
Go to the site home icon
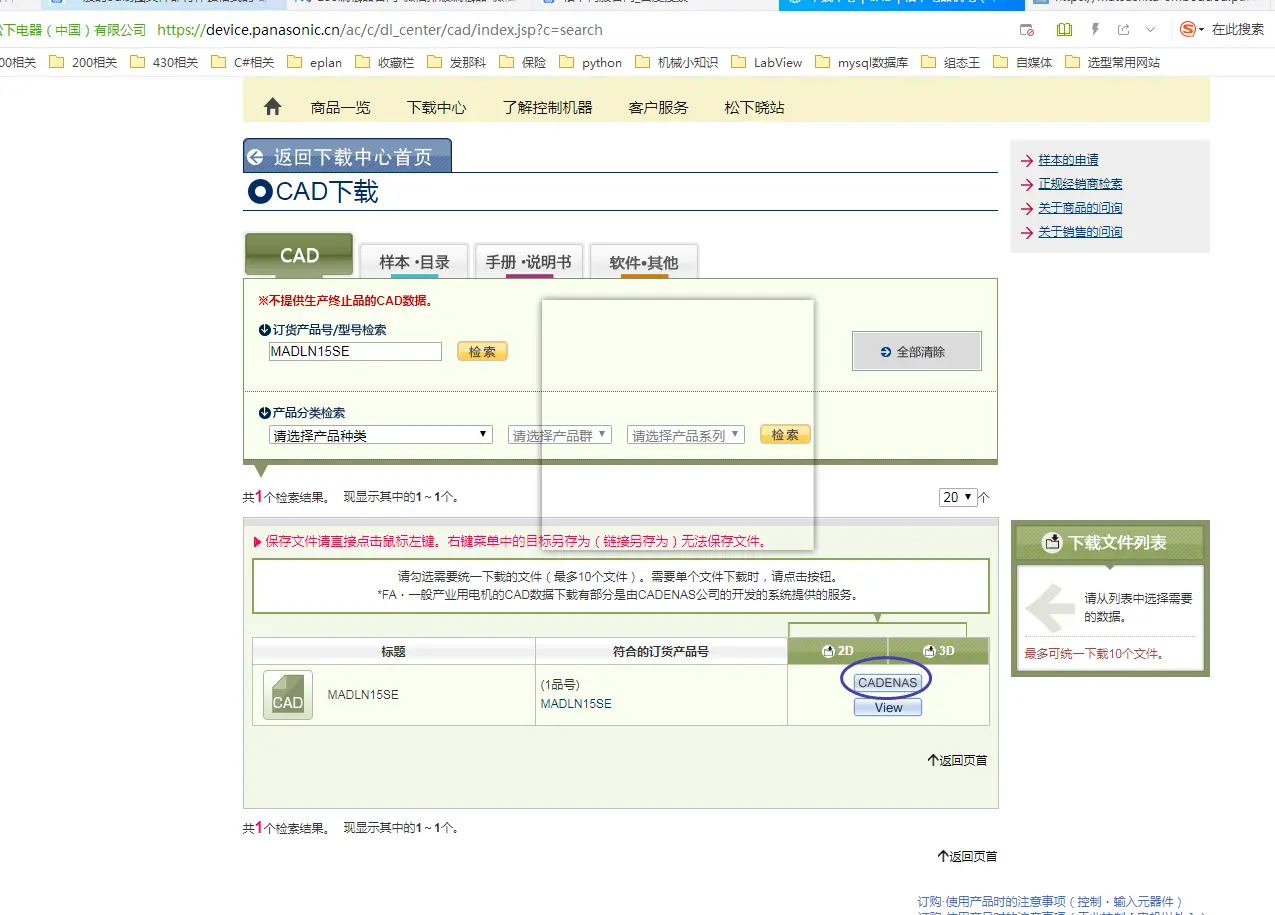(x=272, y=107)
